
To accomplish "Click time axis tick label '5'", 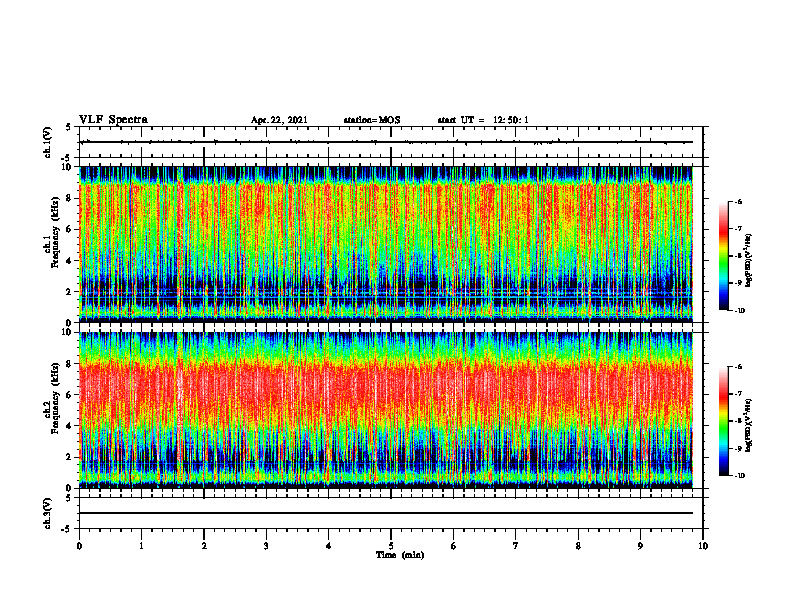I will [391, 546].
